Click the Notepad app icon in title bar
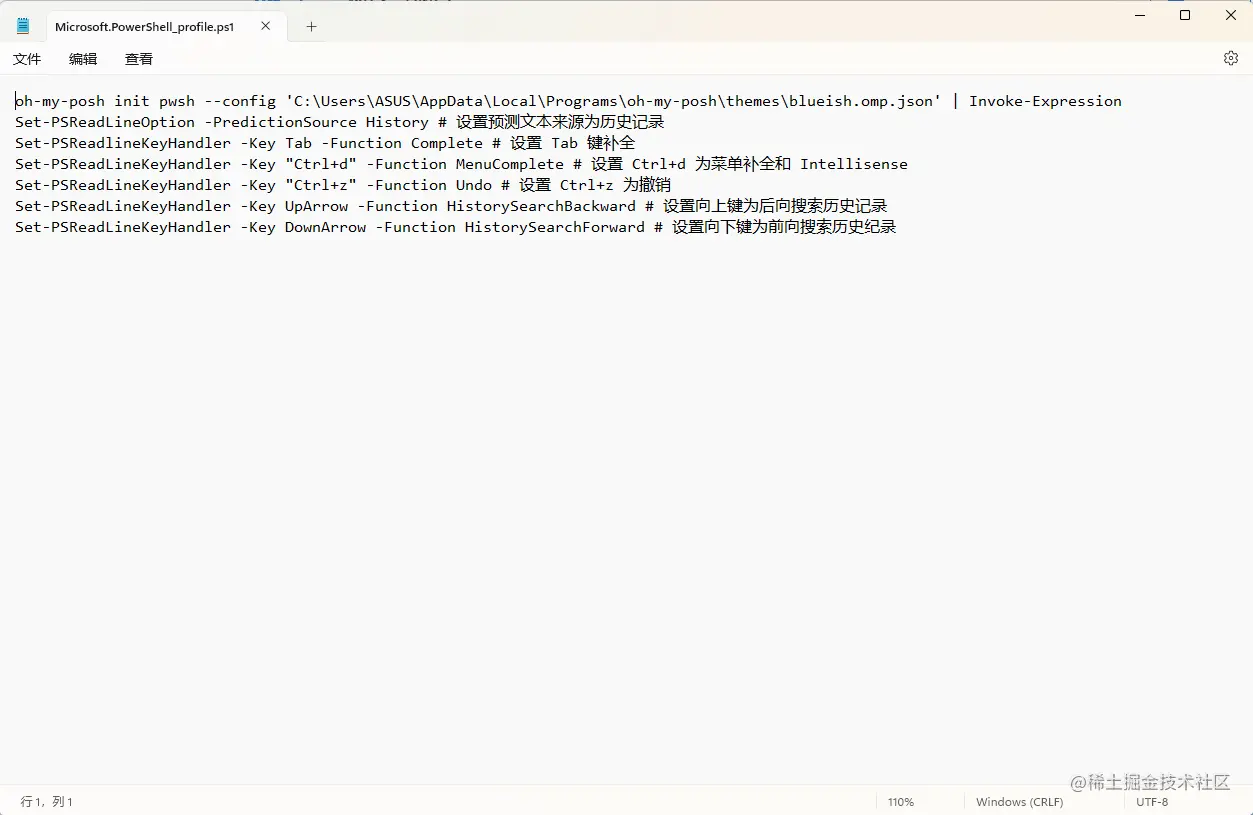Screen dimensions: 1253x815 [23, 26]
